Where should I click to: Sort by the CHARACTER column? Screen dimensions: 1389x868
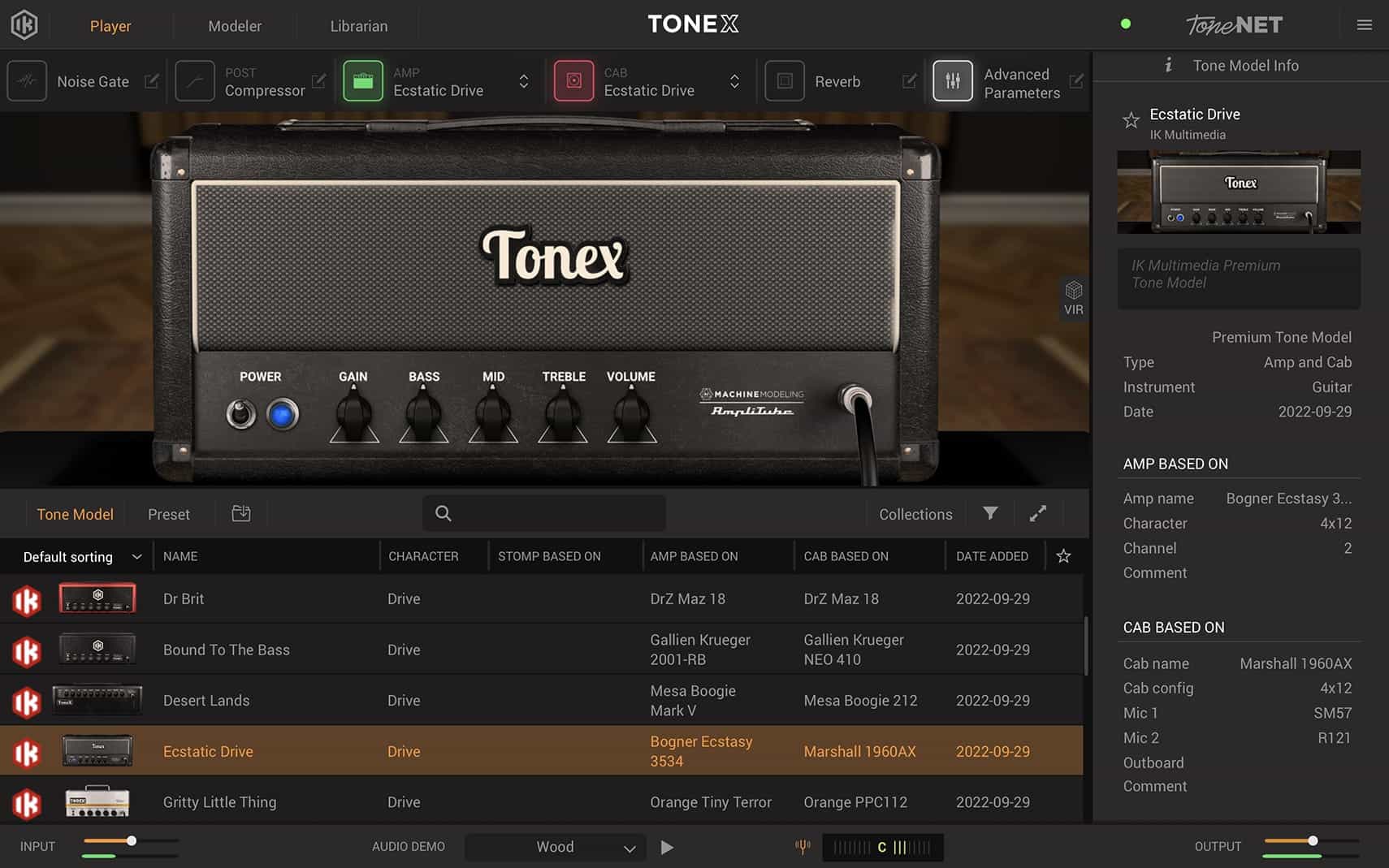pyautogui.click(x=423, y=556)
